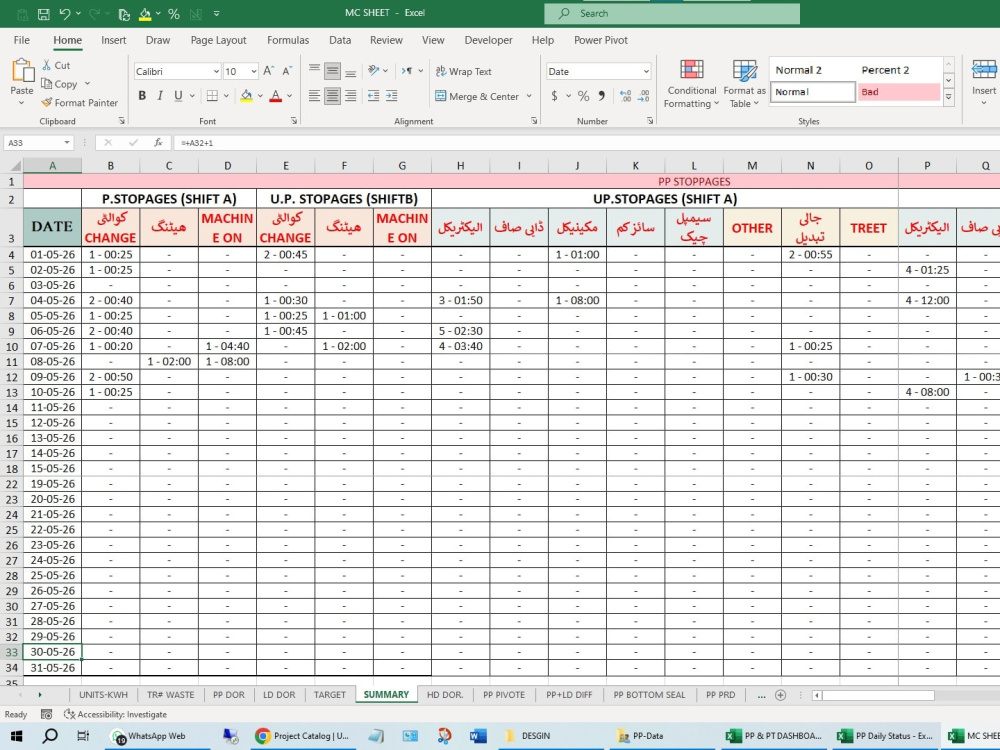Viewport: 1000px width, 750px height.
Task: Toggle Merge & Center
Action: pyautogui.click(x=477, y=96)
